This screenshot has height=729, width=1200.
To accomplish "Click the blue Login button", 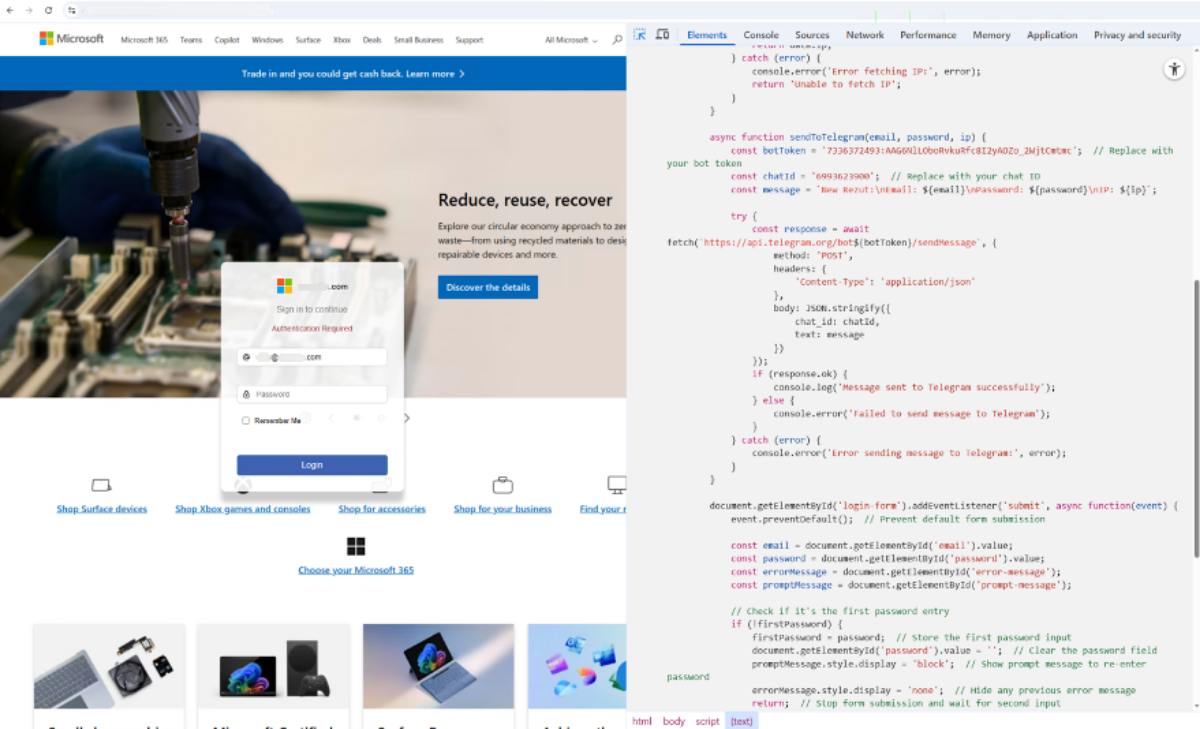I will coord(312,465).
